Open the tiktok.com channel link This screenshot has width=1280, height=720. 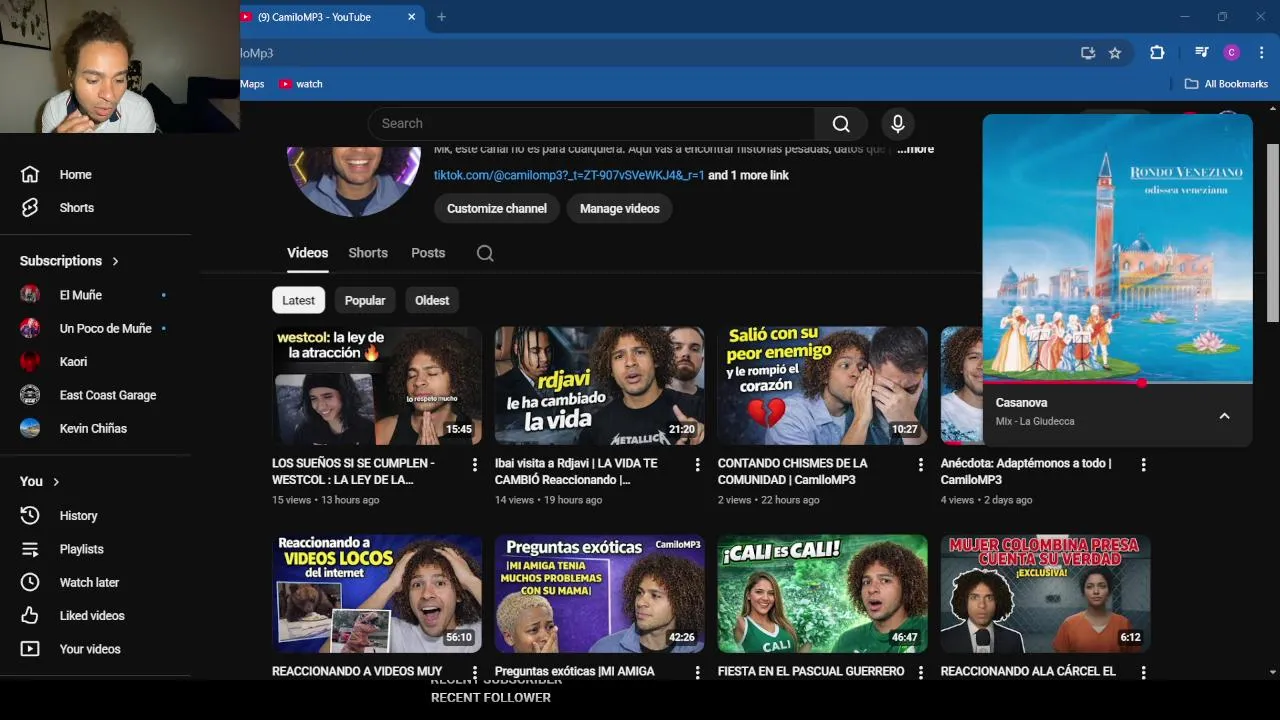(569, 175)
